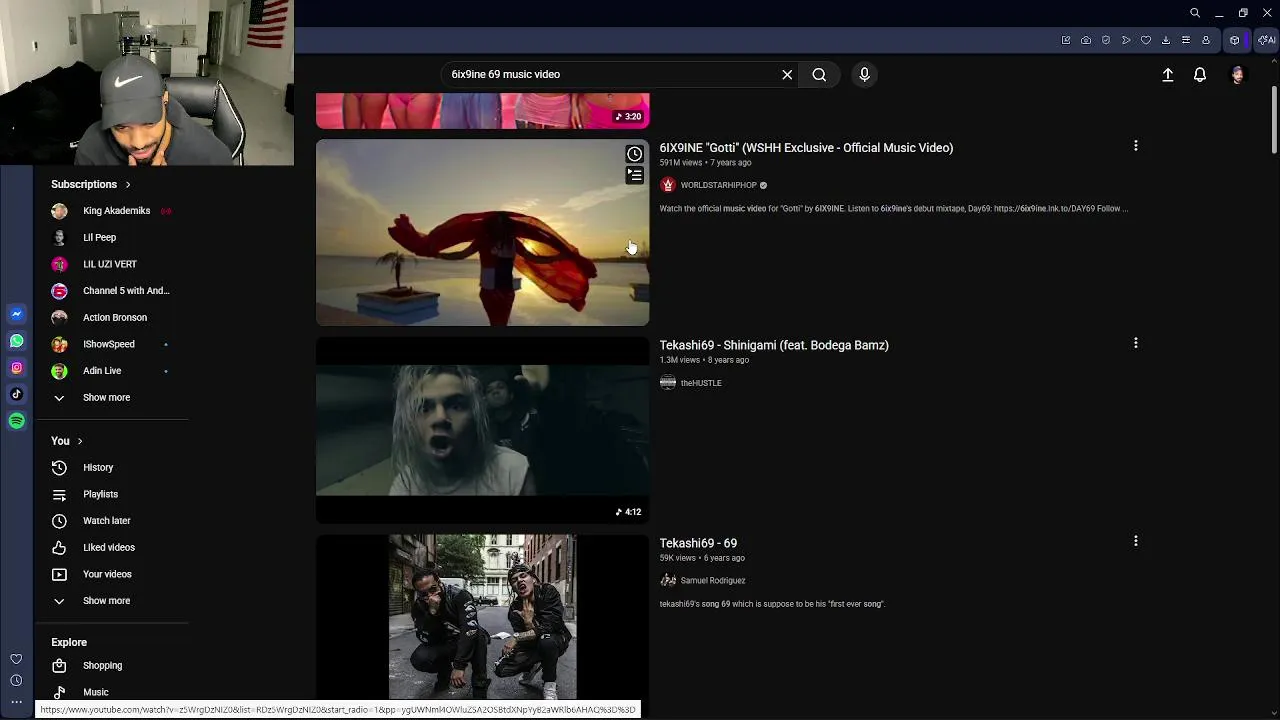Open Instagram in the Opera sidebar

pyautogui.click(x=16, y=368)
